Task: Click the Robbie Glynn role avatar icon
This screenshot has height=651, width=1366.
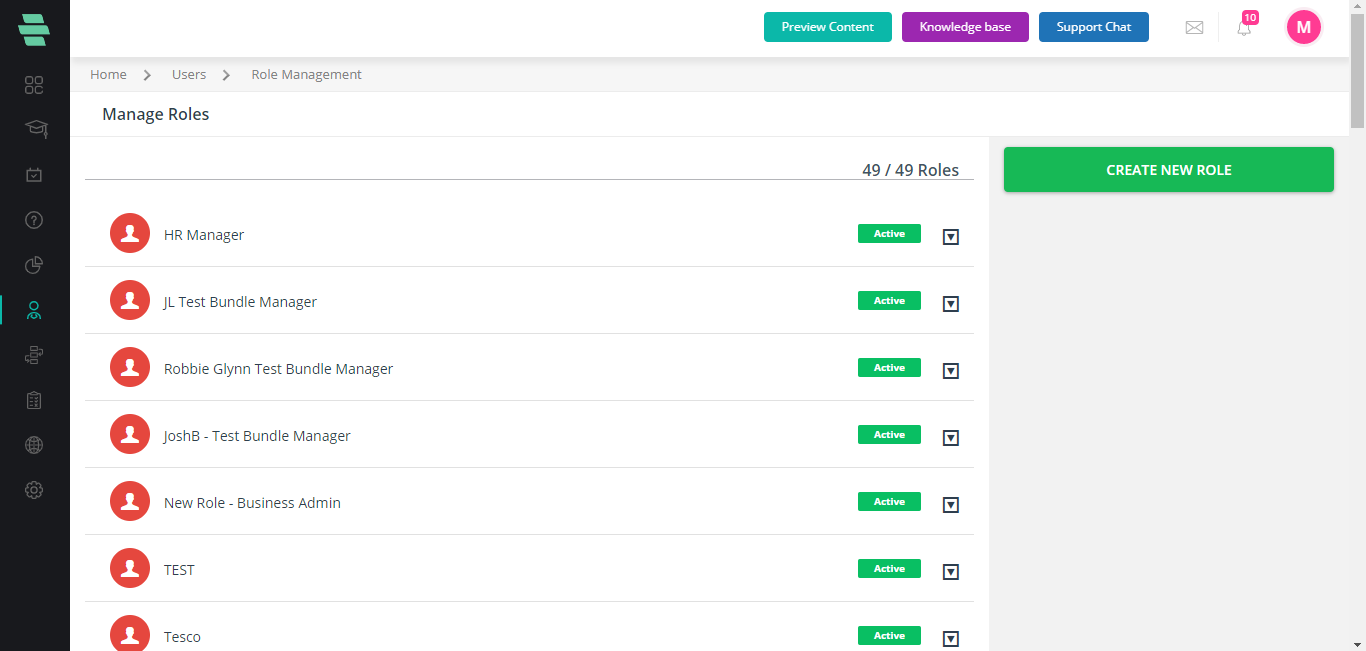Action: click(130, 367)
